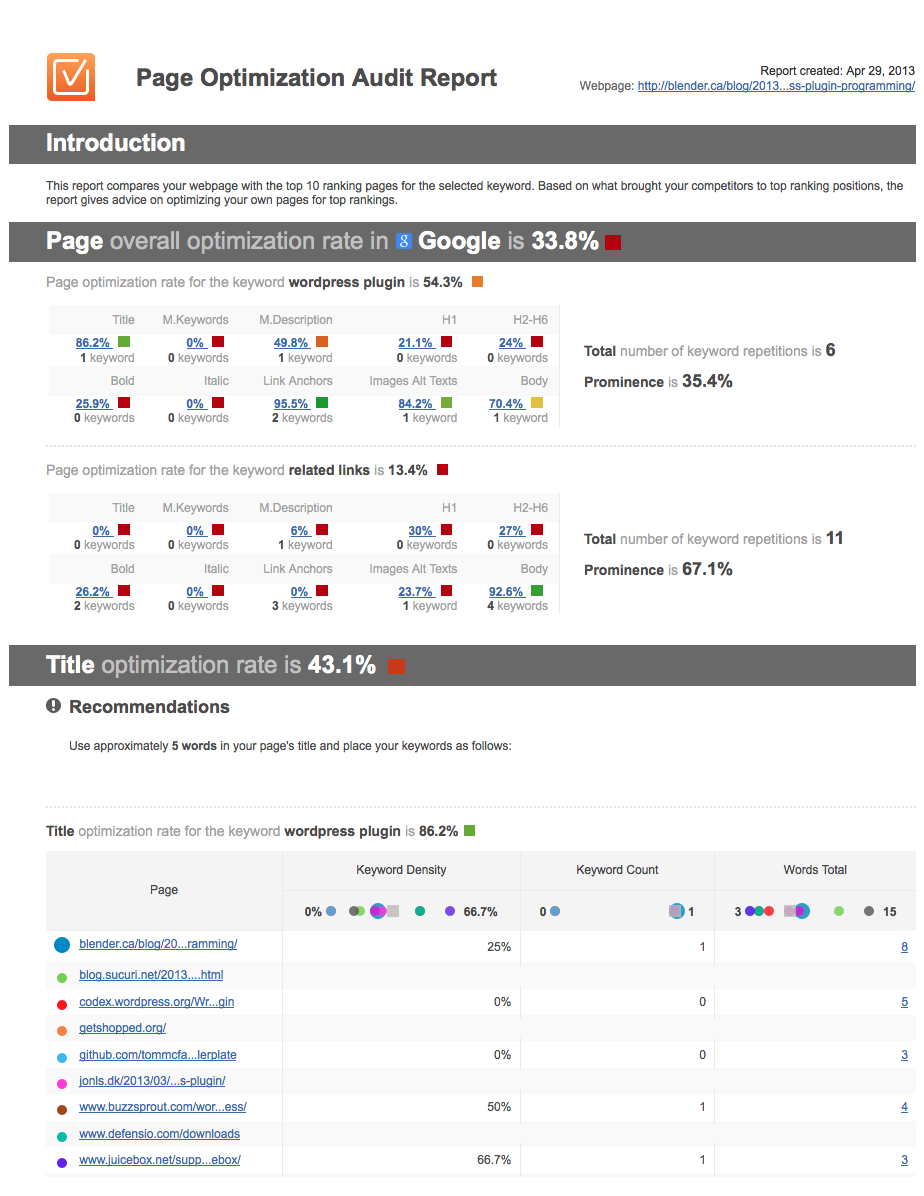Image resolution: width=924 pixels, height=1196 pixels.
Task: Open the Images Alt Texts 84.2% link
Action: [416, 403]
